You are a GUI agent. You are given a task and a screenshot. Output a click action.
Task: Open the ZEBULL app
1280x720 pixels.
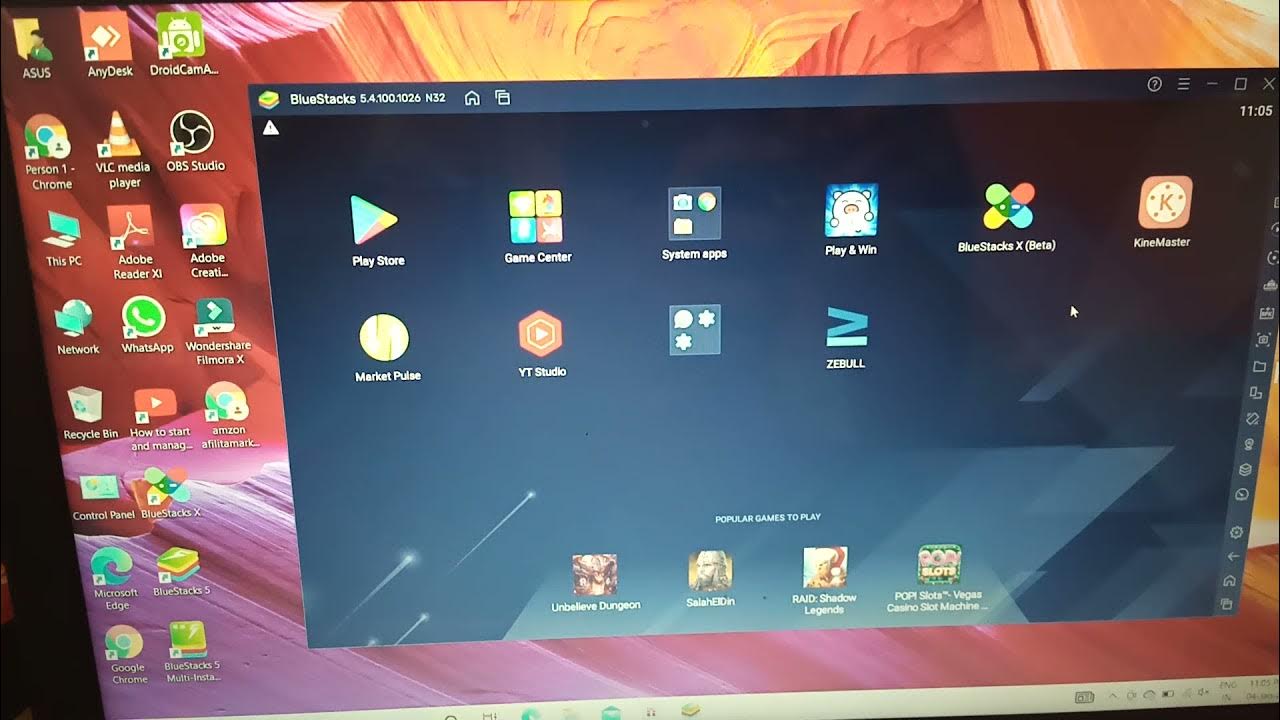pyautogui.click(x=846, y=328)
